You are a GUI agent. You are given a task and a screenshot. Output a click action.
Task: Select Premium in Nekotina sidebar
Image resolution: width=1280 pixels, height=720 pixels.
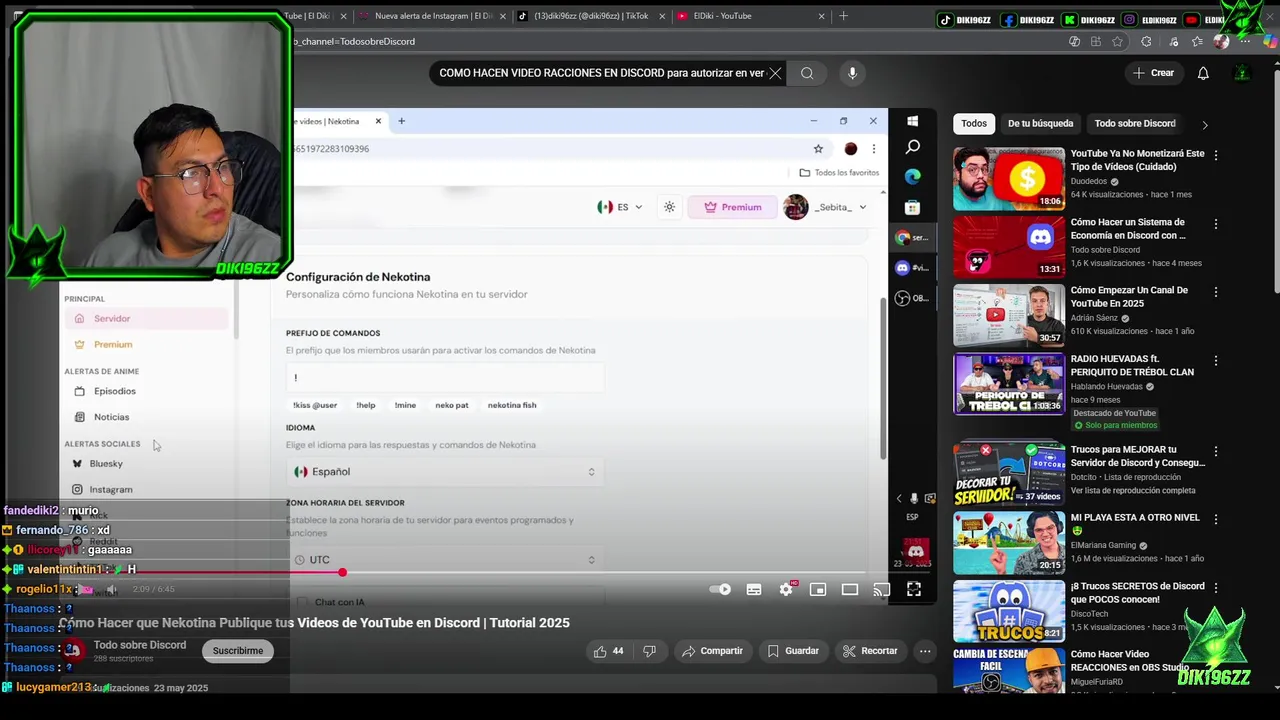coord(147,344)
